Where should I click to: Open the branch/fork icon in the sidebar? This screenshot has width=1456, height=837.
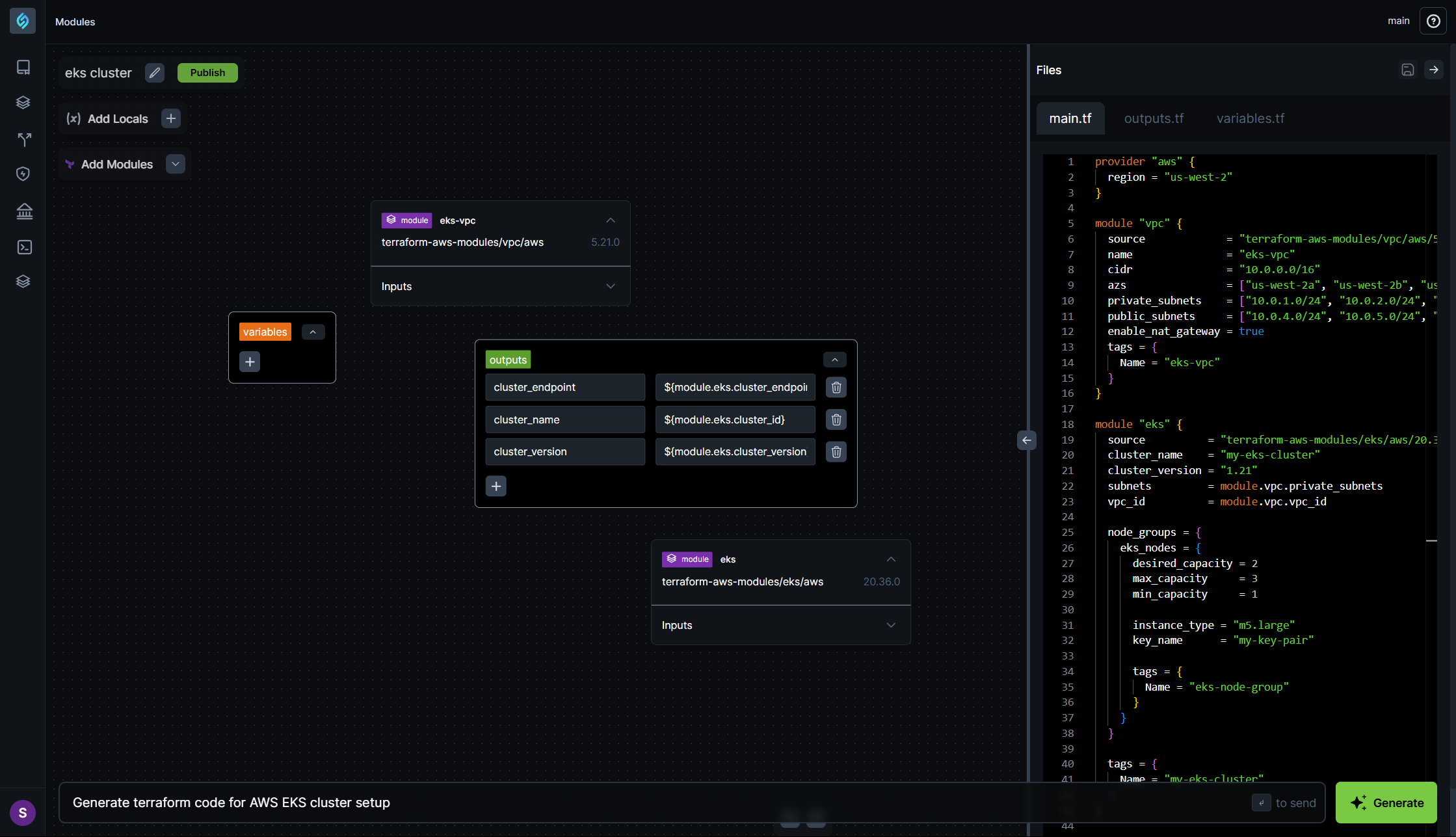click(x=24, y=139)
